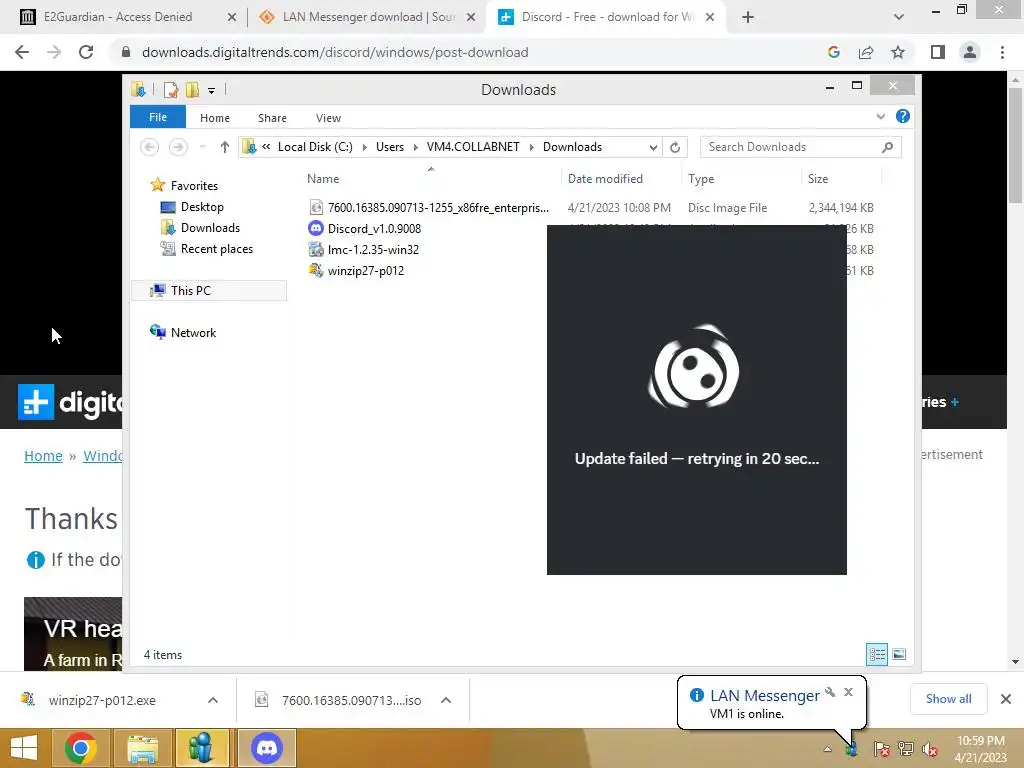The height and width of the screenshot is (768, 1024).
Task: Select Downloads under Favorites
Action: click(210, 227)
